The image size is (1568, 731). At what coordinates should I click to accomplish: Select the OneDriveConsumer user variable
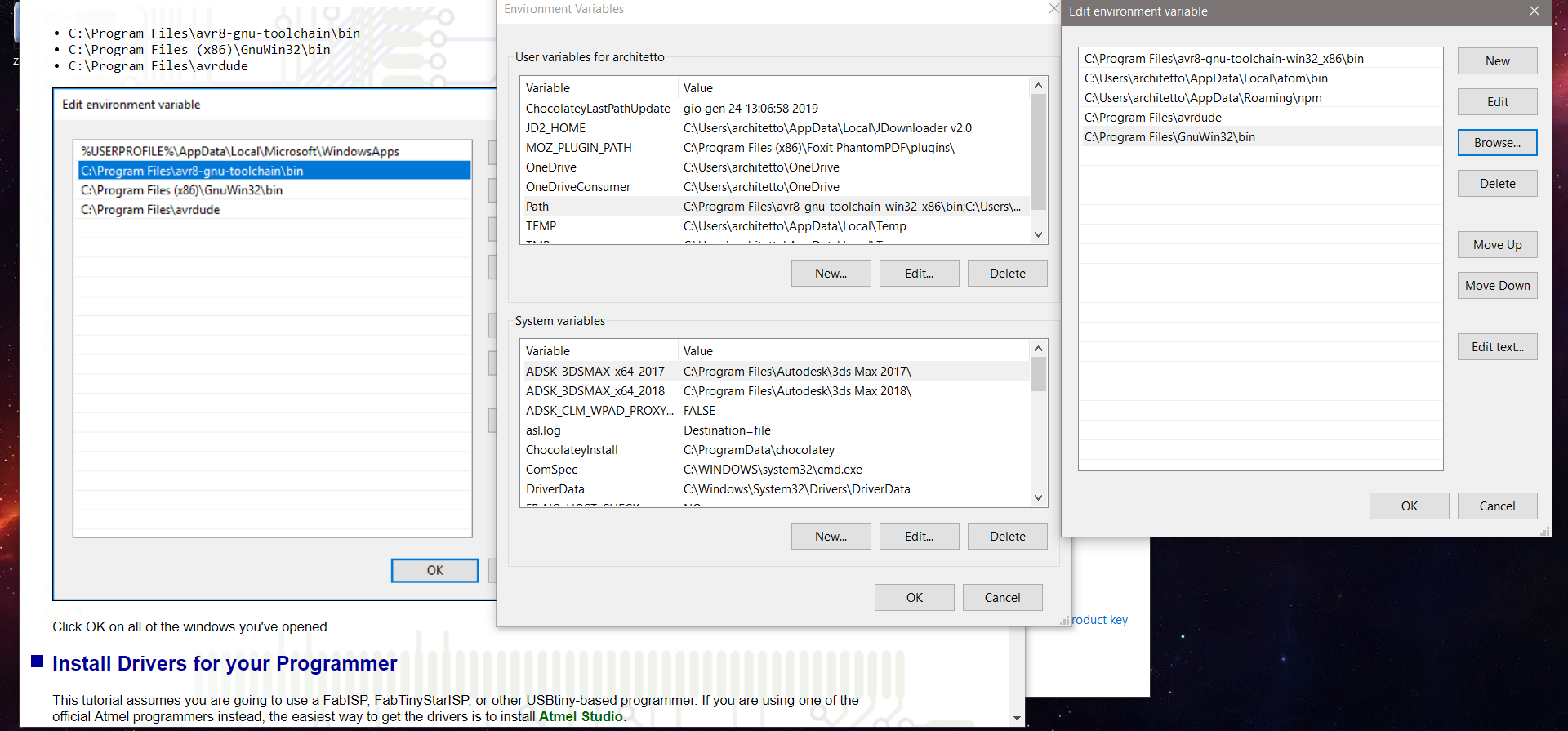click(775, 187)
